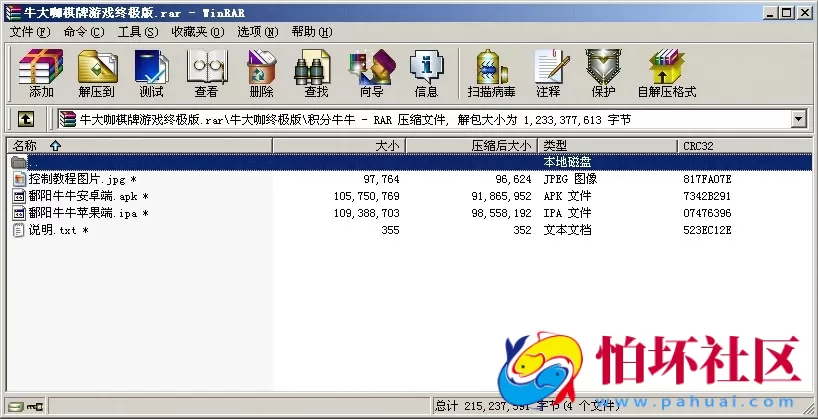Open the 收藏夹(O) menu

198,32
